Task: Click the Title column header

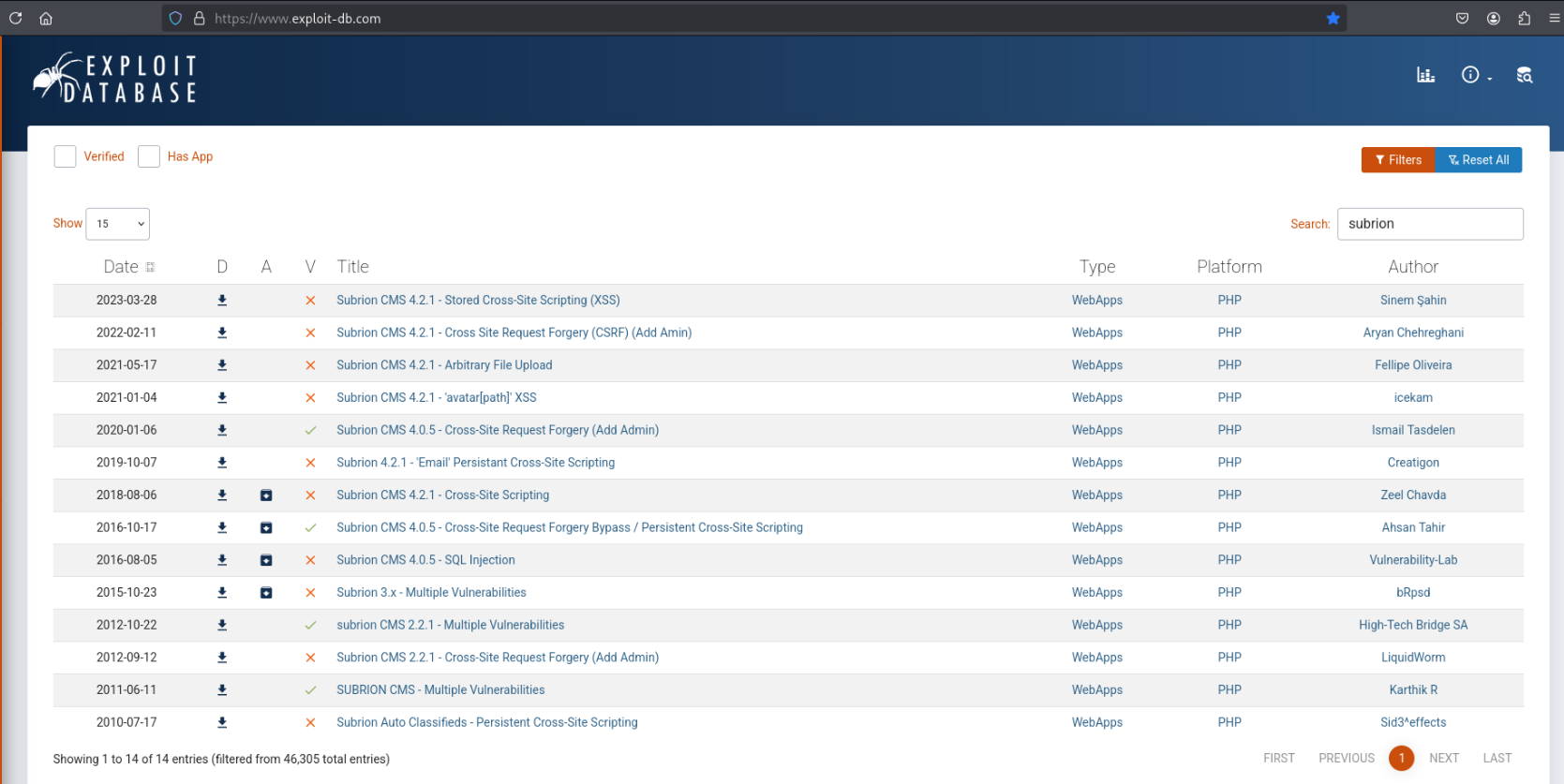Action: [353, 267]
